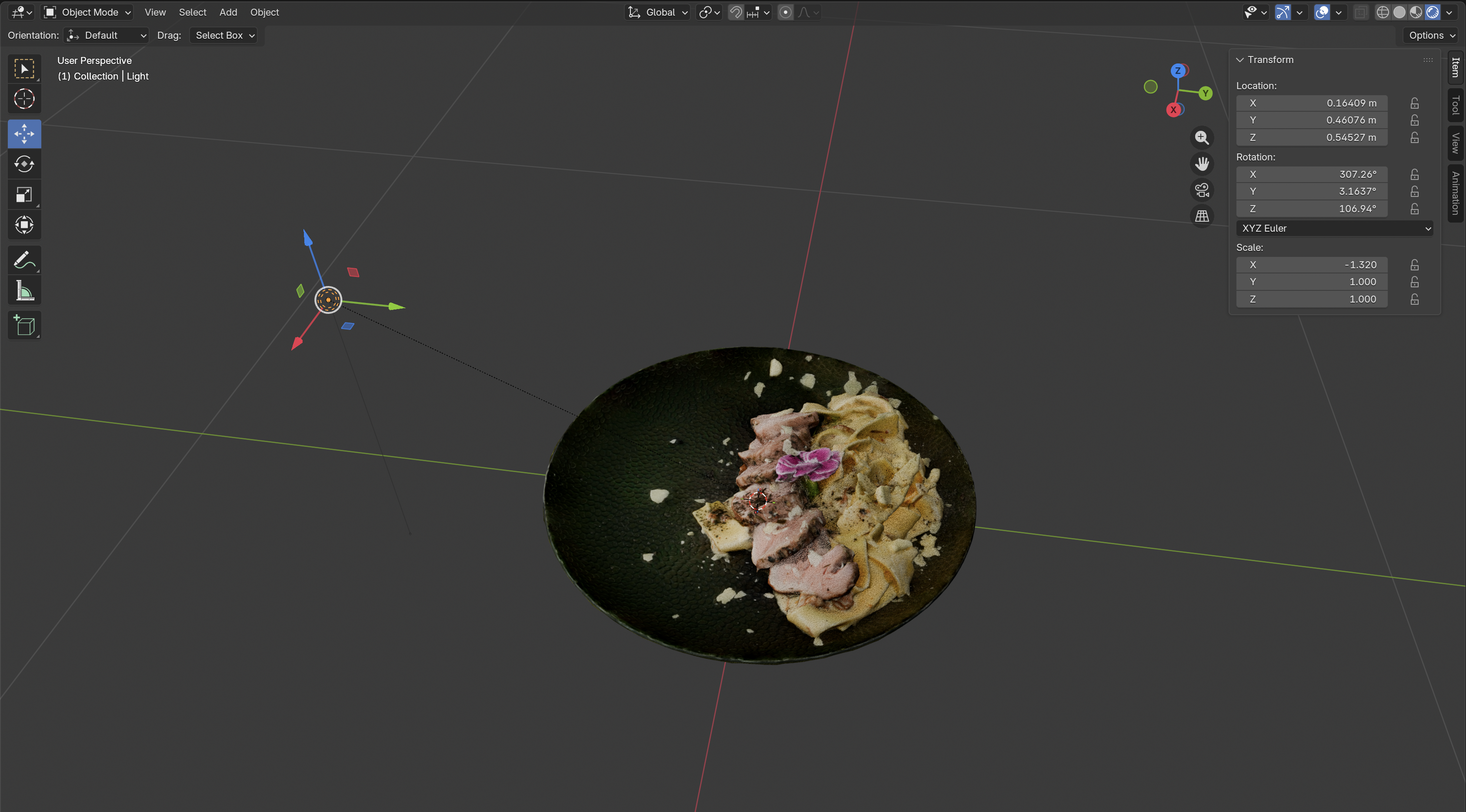Click the Z axis on navigation gizmo
This screenshot has height=812, width=1466.
click(1178, 70)
